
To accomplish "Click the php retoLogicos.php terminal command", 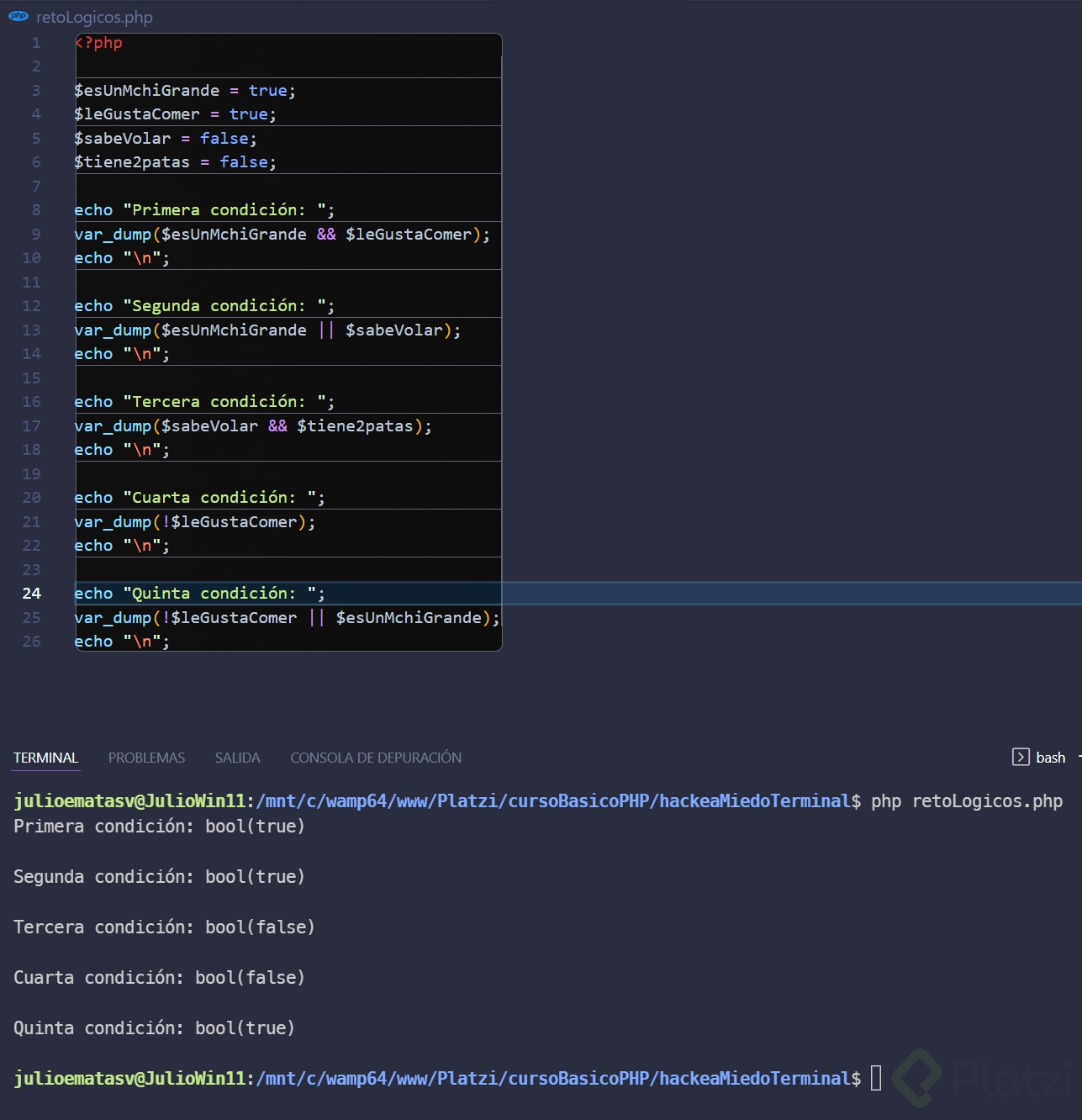I will click(967, 801).
